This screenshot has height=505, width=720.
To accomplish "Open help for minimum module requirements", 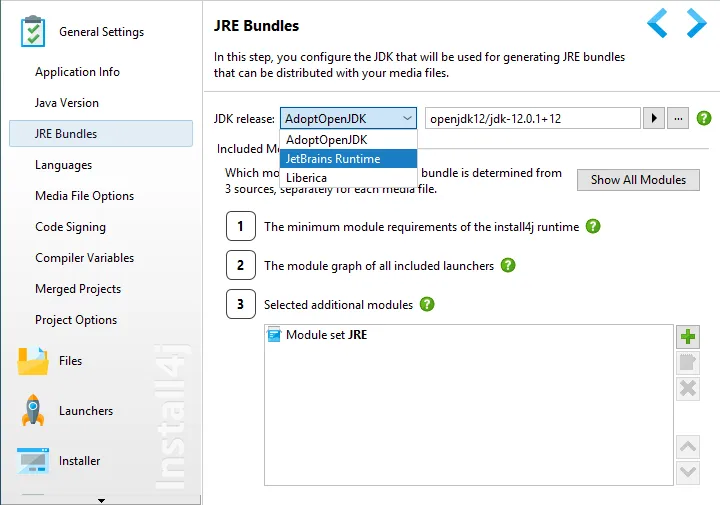I will (593, 226).
